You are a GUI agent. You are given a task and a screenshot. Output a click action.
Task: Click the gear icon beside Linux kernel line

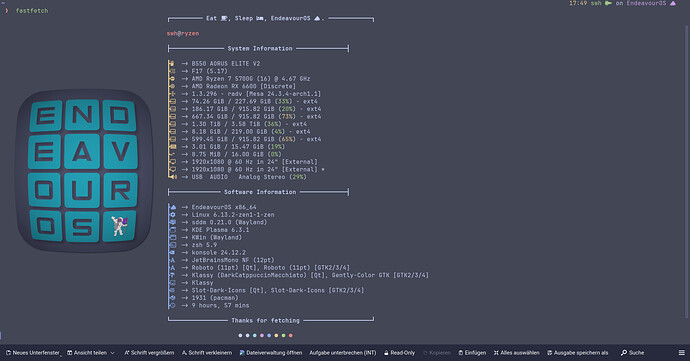pyautogui.click(x=172, y=214)
